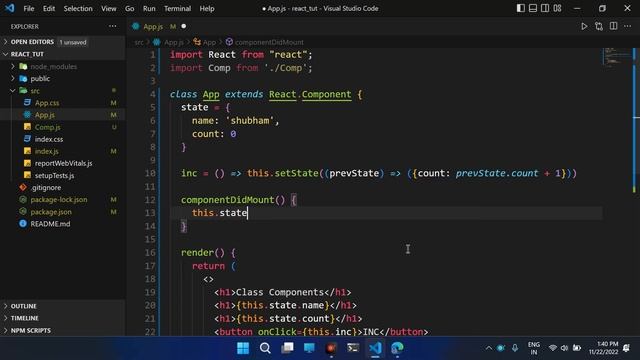Image resolution: width=640 pixels, height=360 pixels.
Task: Click Visual Studio Code taskbar icon
Action: [375, 348]
